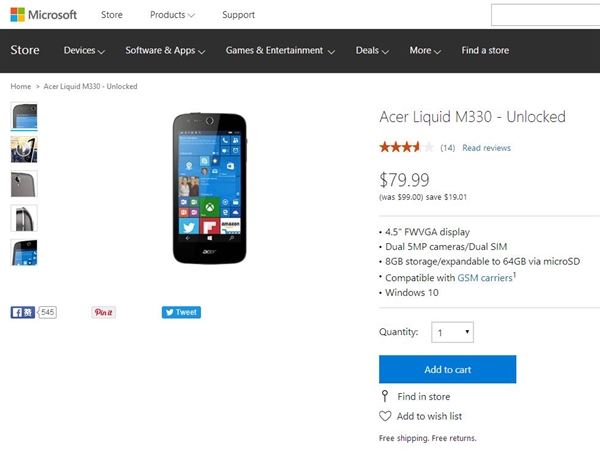Click the Pinterest Pin it button
This screenshot has width=600, height=453.
(104, 312)
